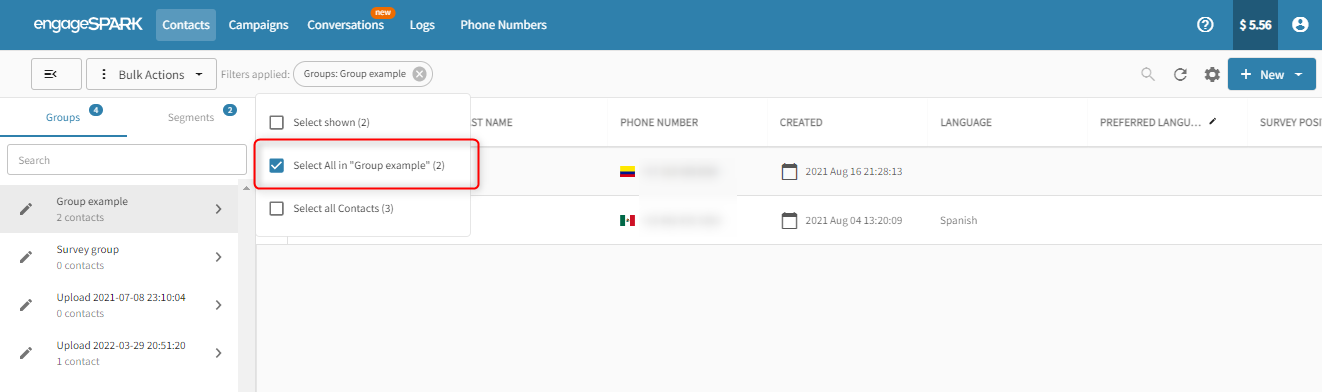The height and width of the screenshot is (392, 1322).
Task: Remove the Groups: Group example filter
Action: coord(419,74)
